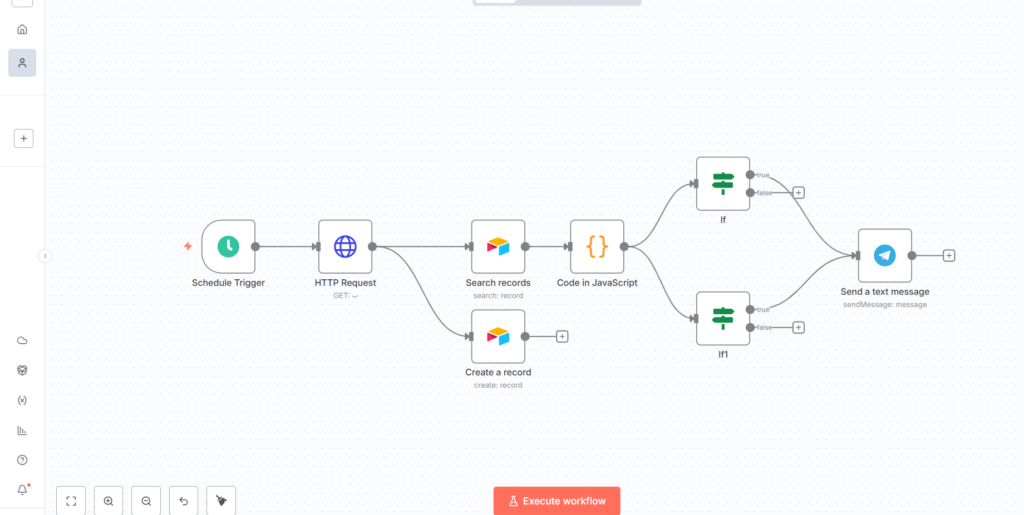Open the Code in JavaScript node
This screenshot has width=1024, height=515.
point(597,246)
